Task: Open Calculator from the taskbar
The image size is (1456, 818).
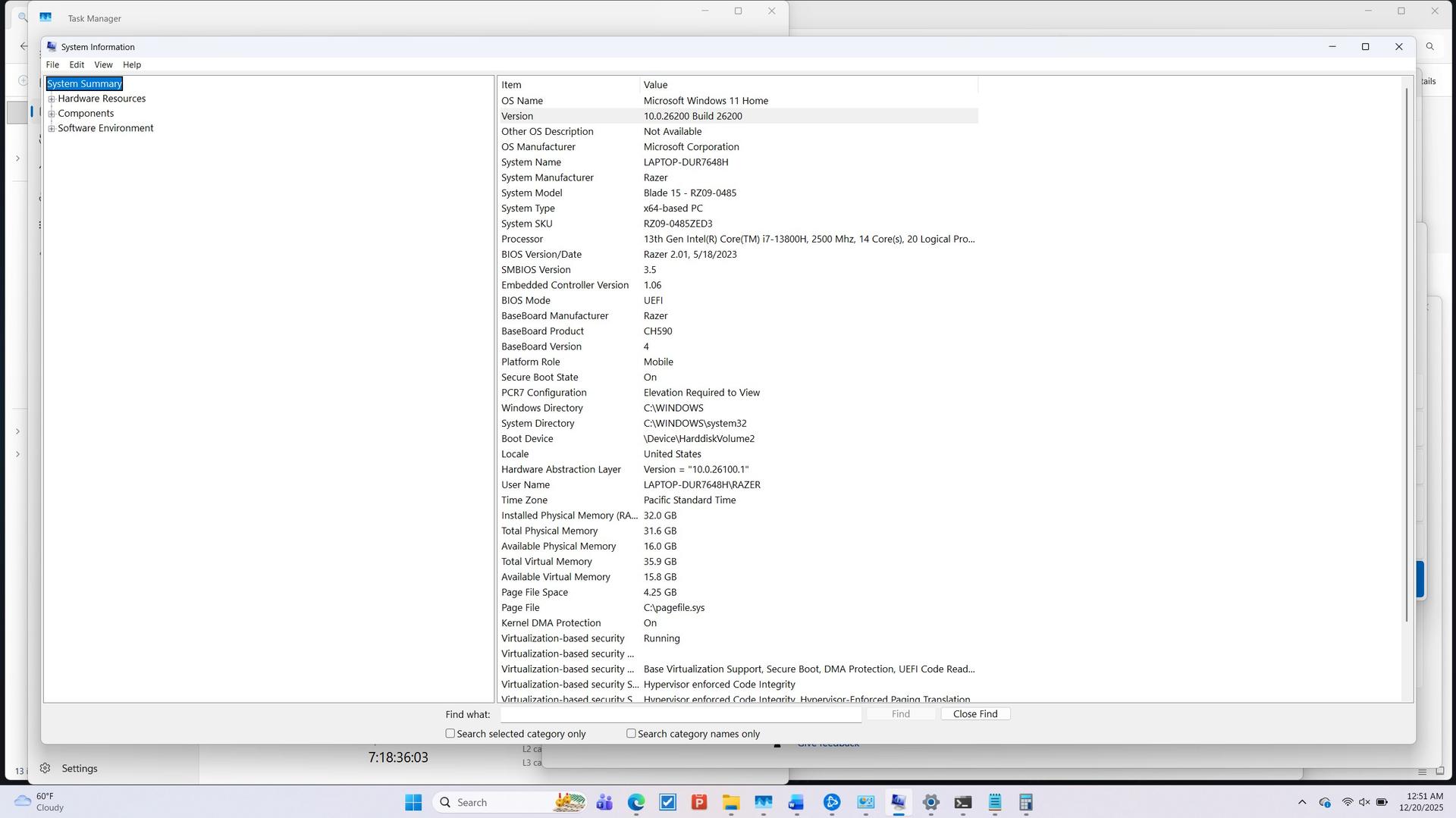Action: (x=1025, y=802)
